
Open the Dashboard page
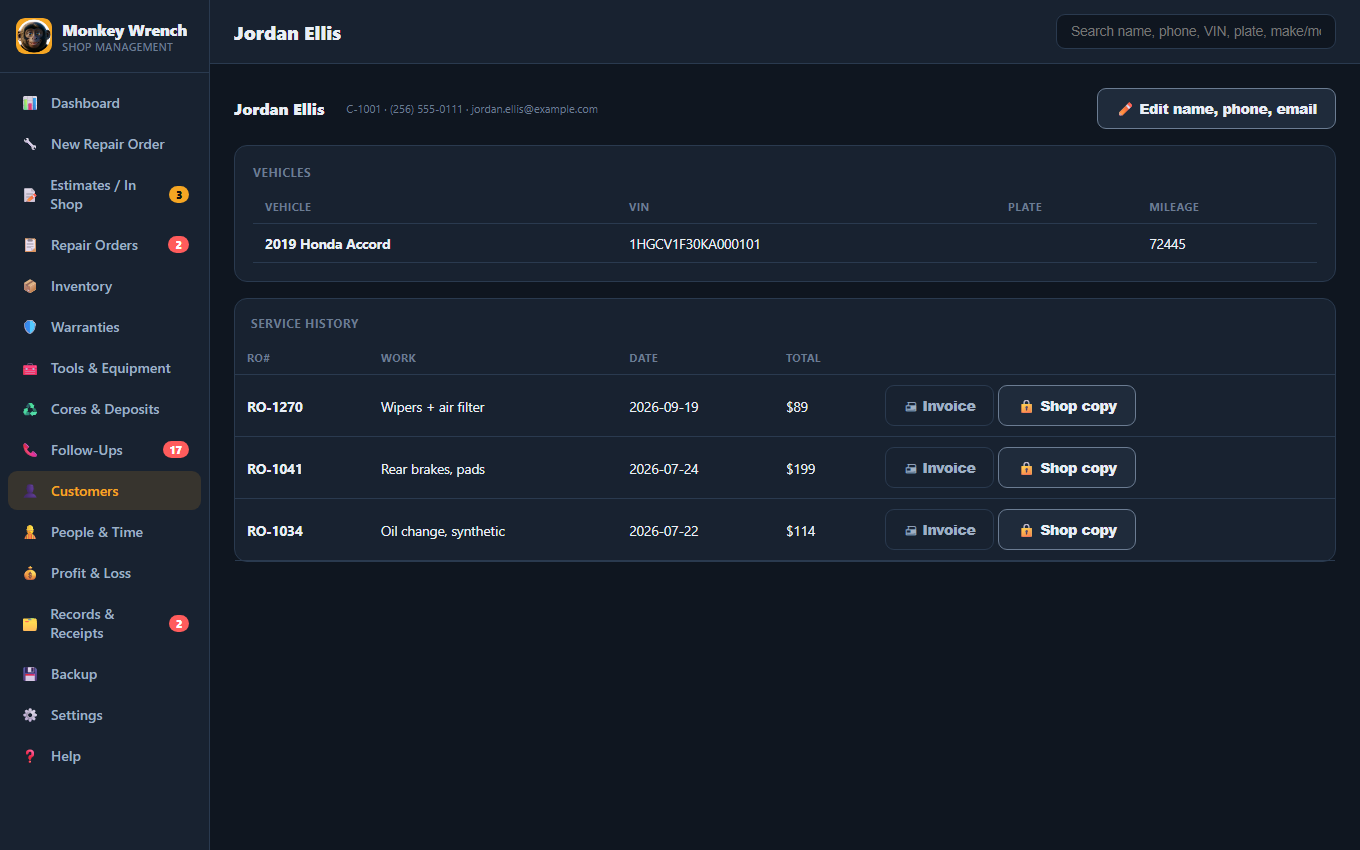tap(104, 103)
